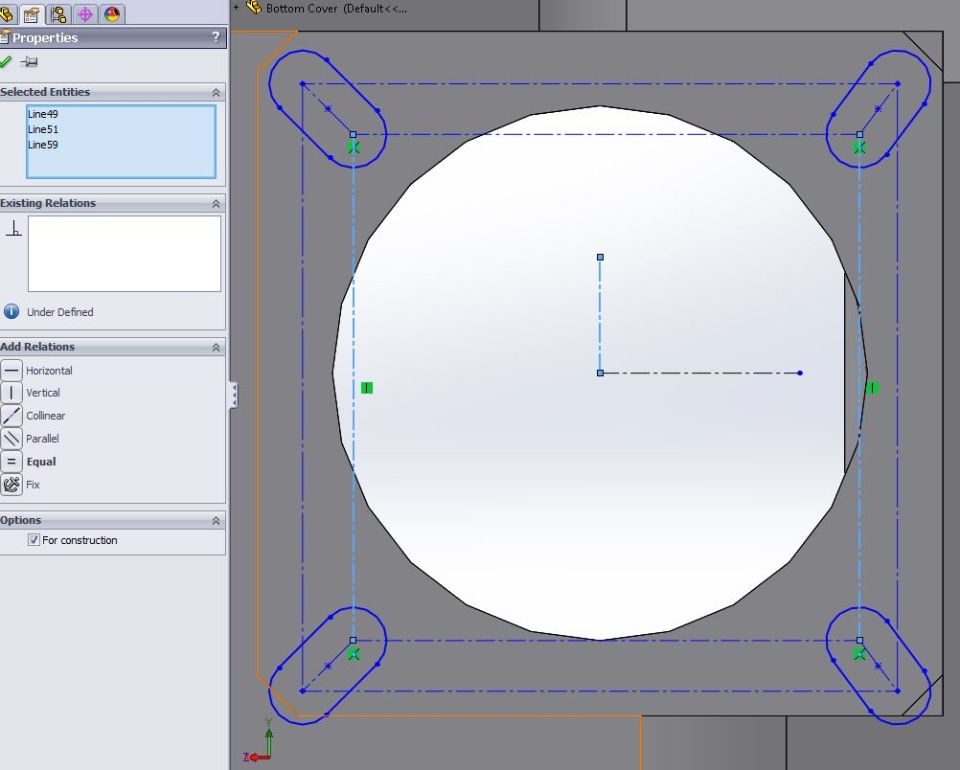
Task: Select Line49 in Selected Entities
Action: pos(43,114)
